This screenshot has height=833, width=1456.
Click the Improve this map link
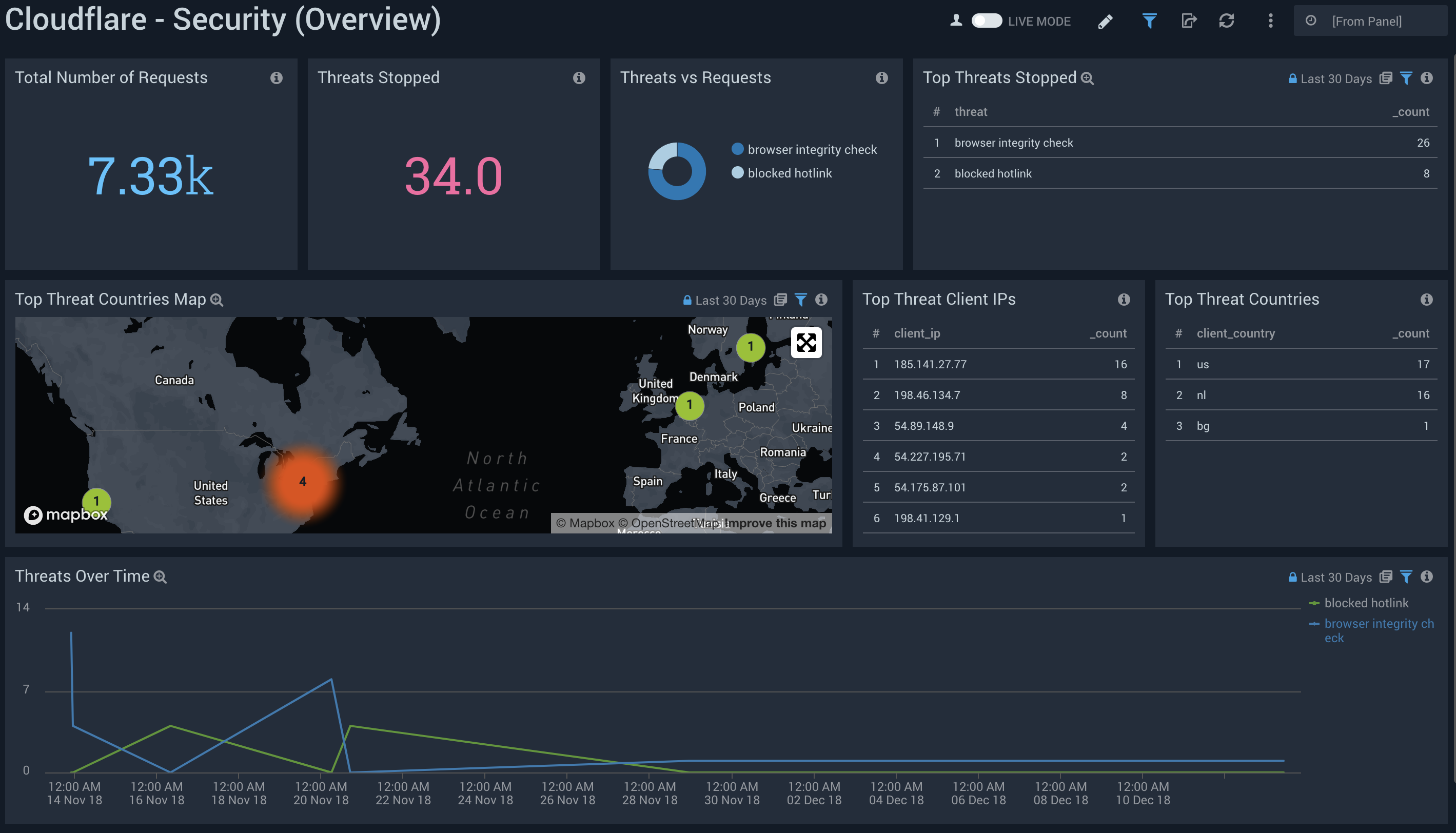pos(775,523)
